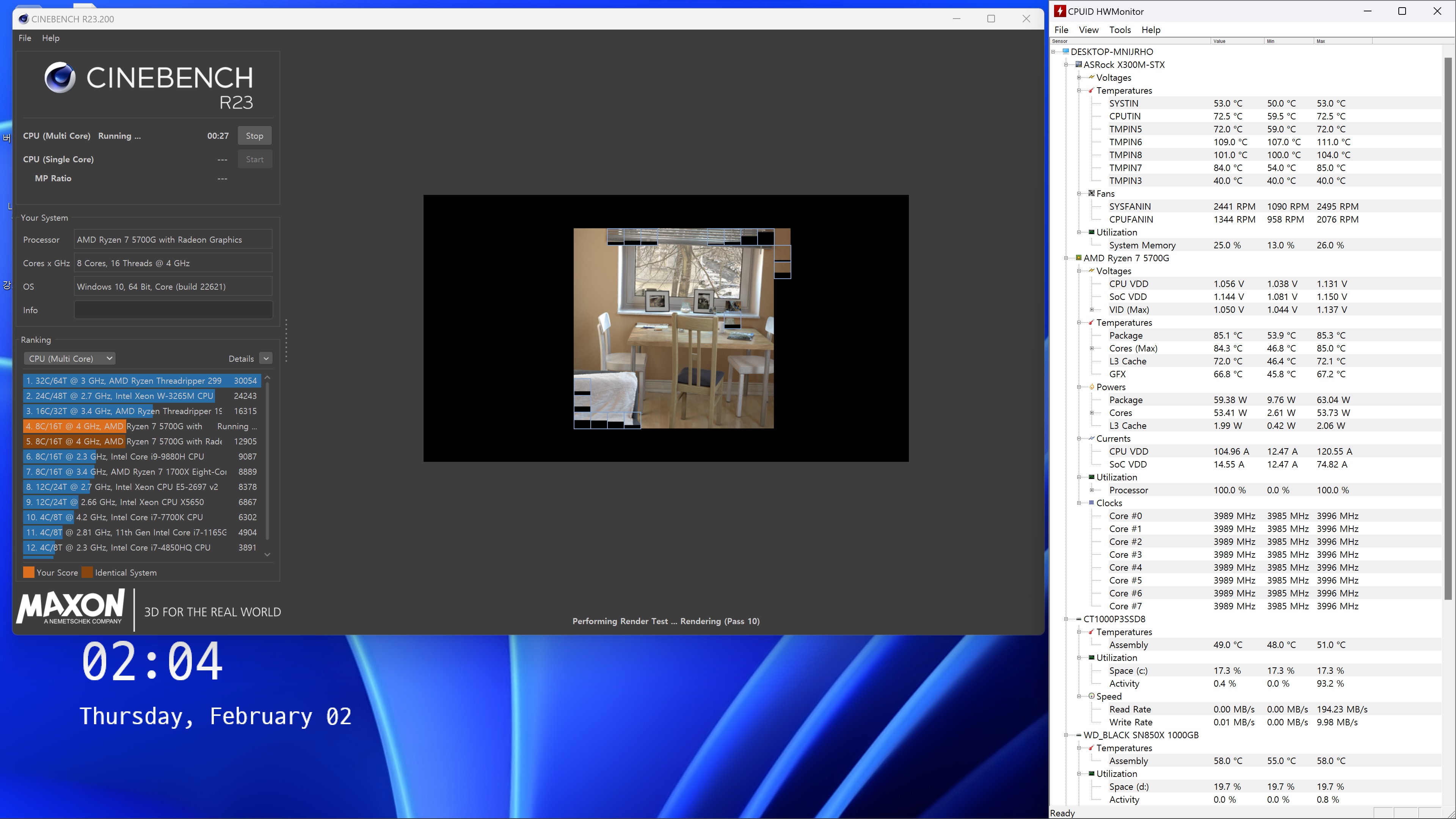Stop the running multi core test
This screenshot has width=1456, height=819.
pos(254,136)
